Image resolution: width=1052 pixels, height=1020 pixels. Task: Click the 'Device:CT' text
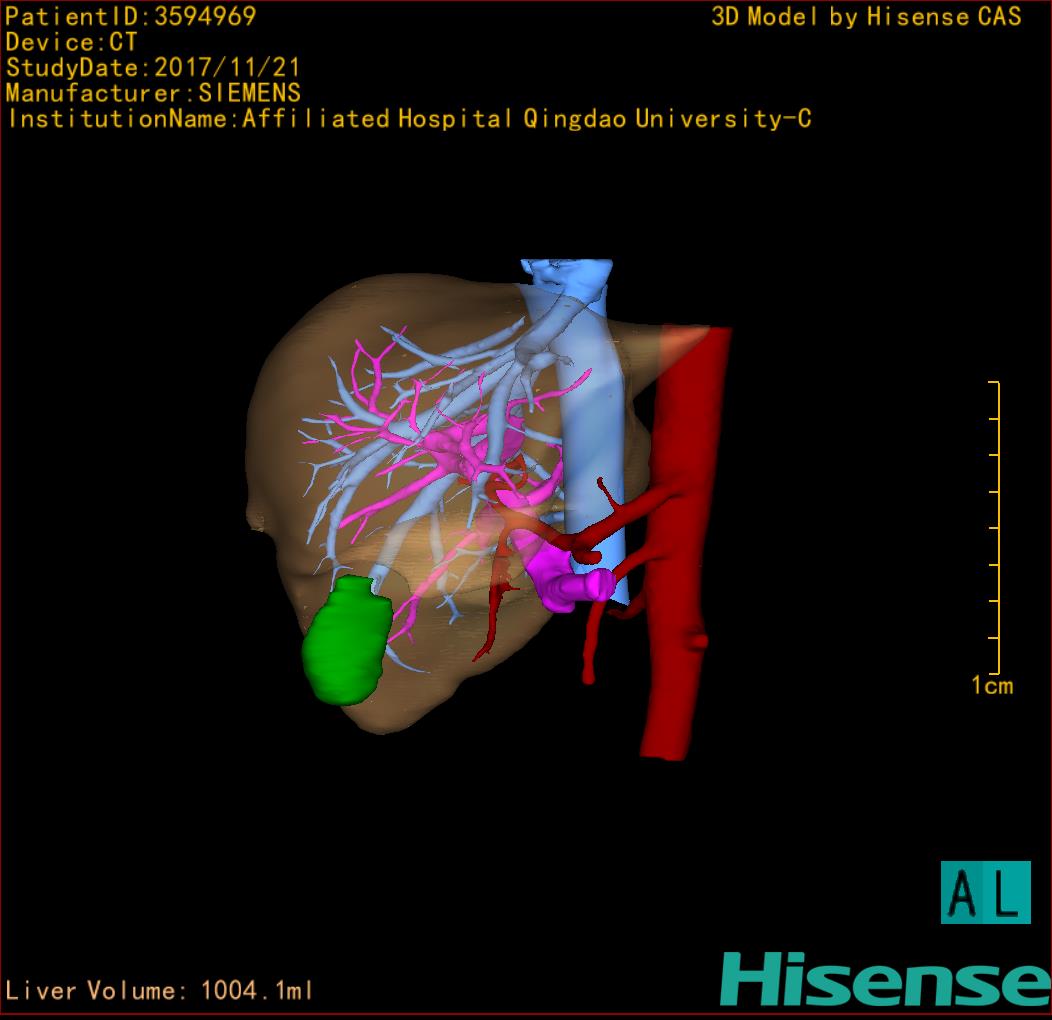(70, 42)
